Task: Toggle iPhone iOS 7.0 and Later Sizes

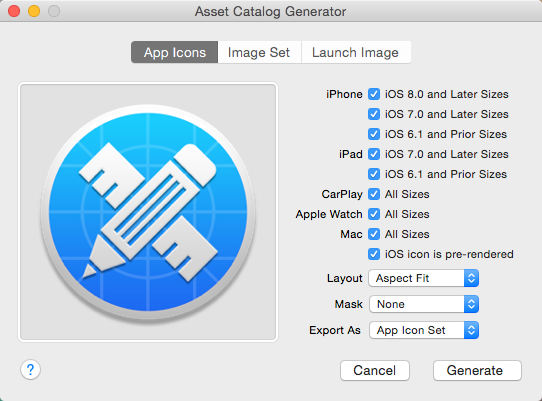Action: tap(374, 114)
